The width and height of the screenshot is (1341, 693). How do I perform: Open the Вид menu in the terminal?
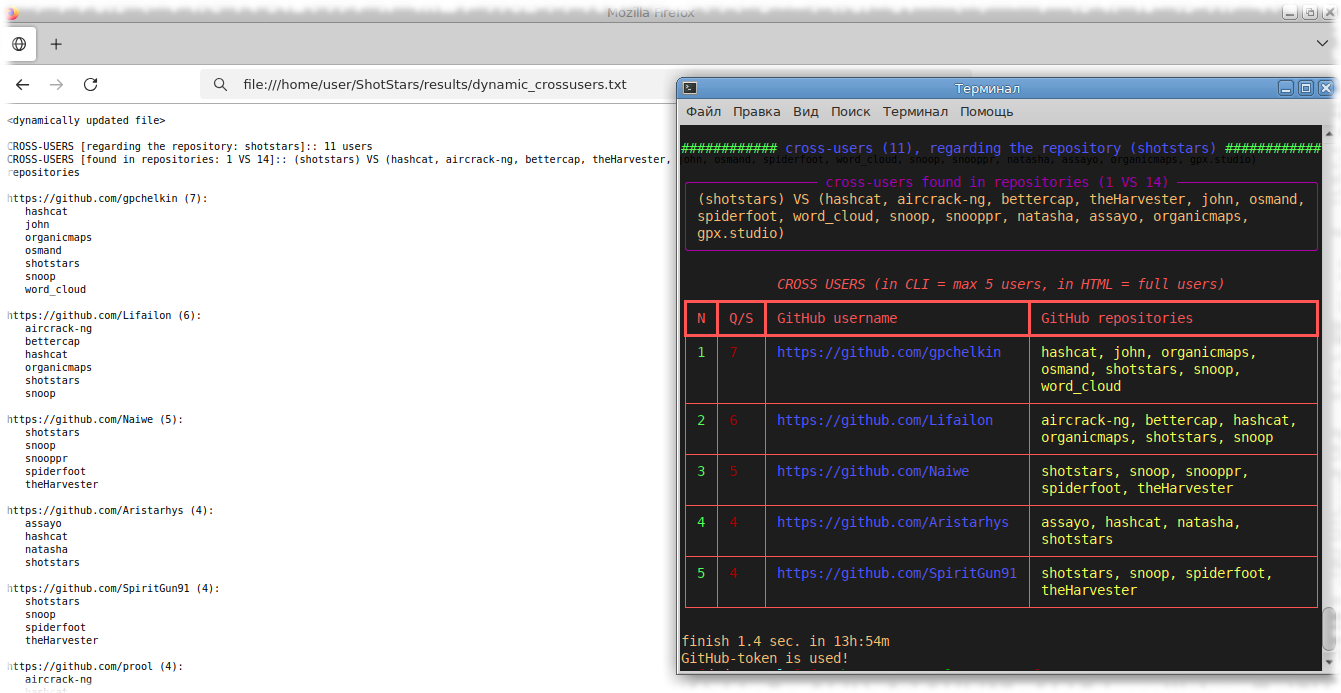(x=805, y=112)
